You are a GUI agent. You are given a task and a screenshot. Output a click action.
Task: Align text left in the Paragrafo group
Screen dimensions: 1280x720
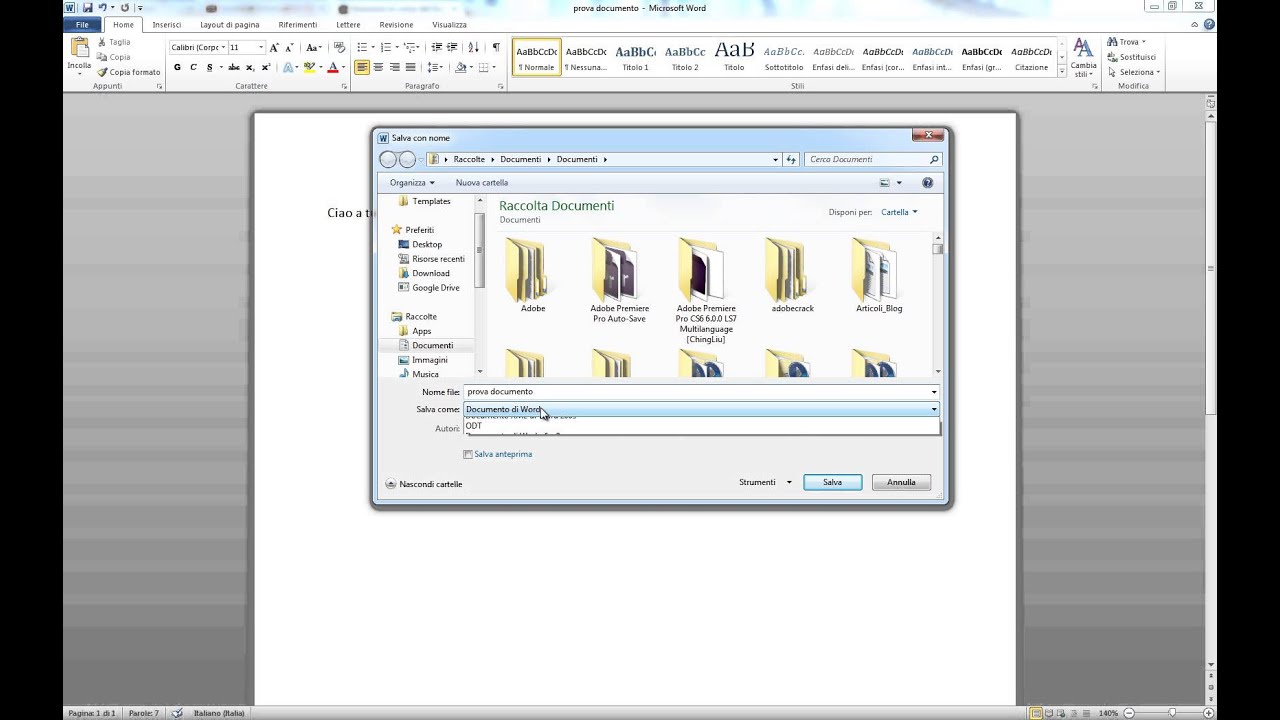coord(362,67)
